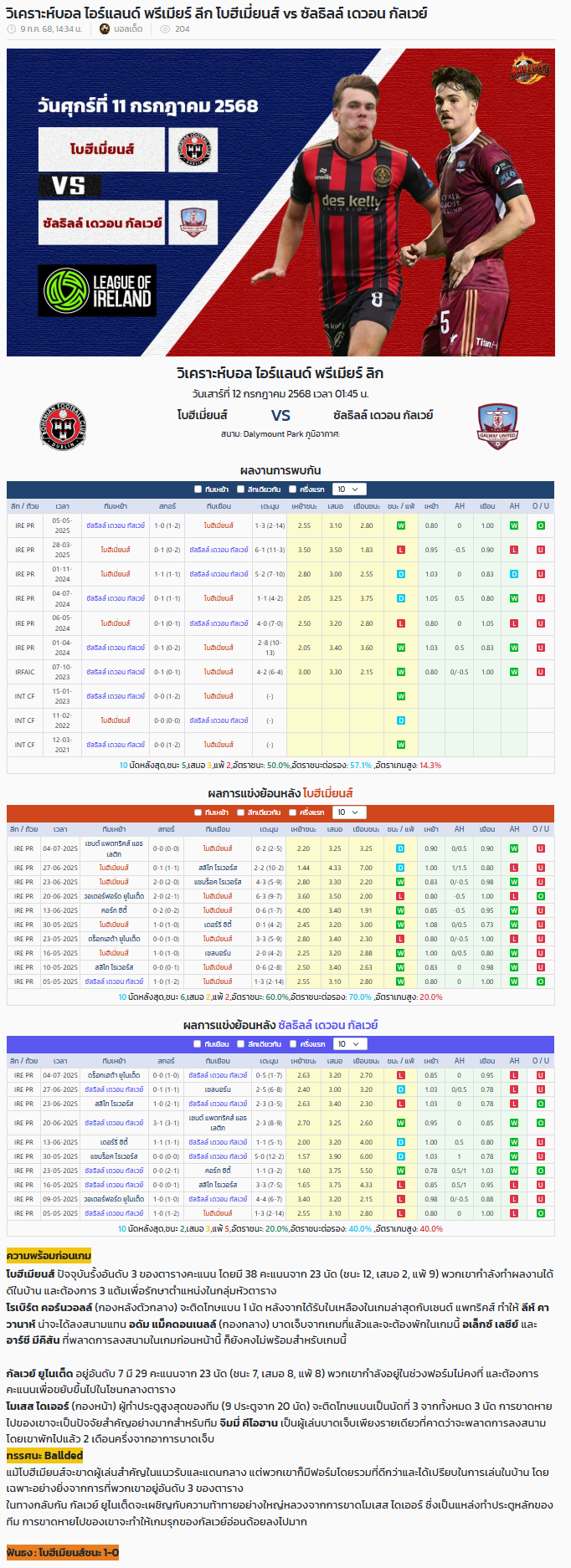Image resolution: width=571 pixels, height=1568 pixels.
Task: Click สกอร์ column header in Galway form table
Action: pyautogui.click(x=166, y=1061)
